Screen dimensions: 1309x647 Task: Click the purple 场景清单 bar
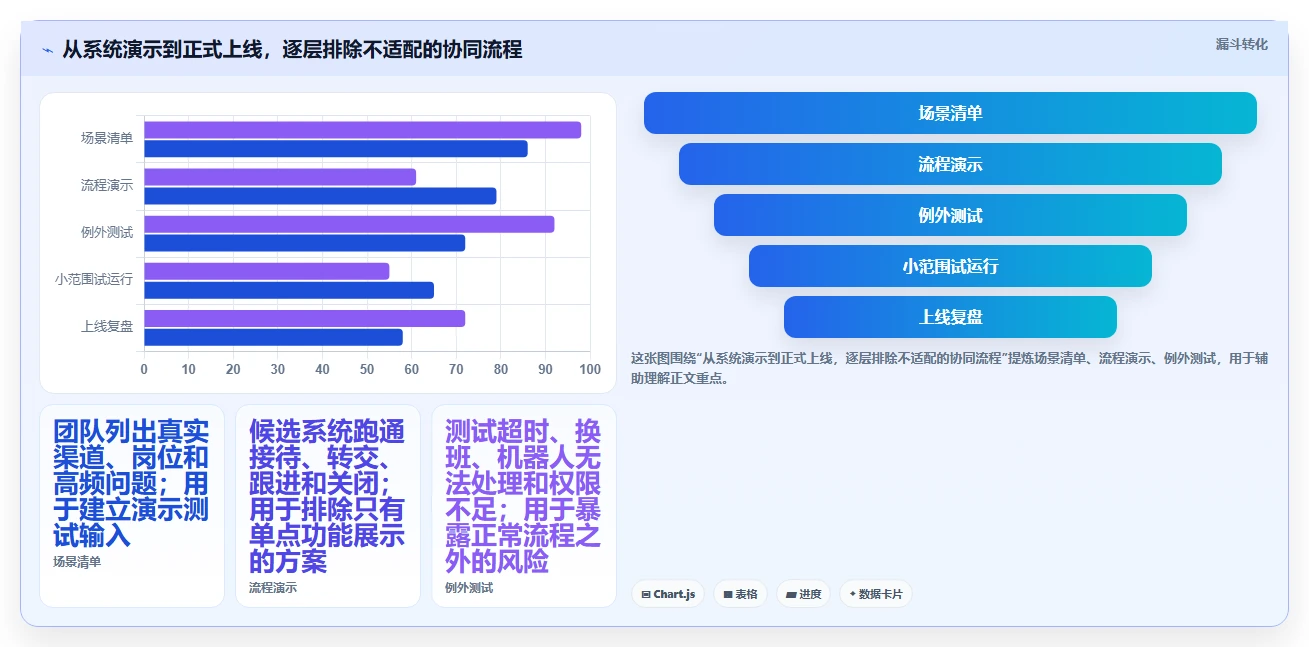362,130
